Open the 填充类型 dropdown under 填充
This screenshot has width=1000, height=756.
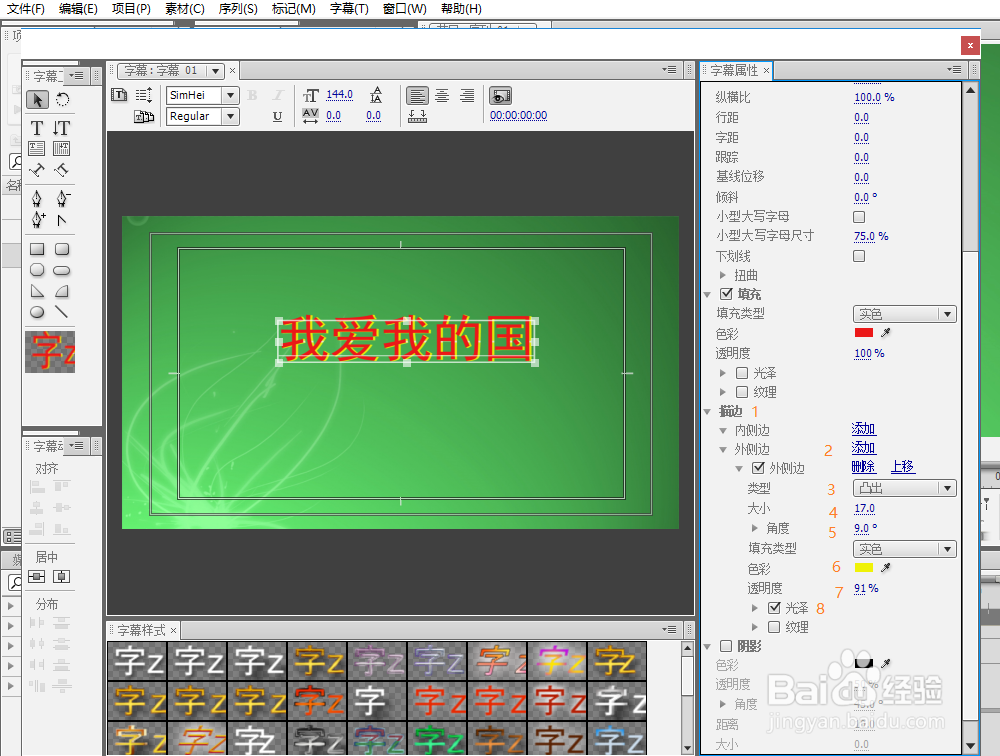pos(904,314)
